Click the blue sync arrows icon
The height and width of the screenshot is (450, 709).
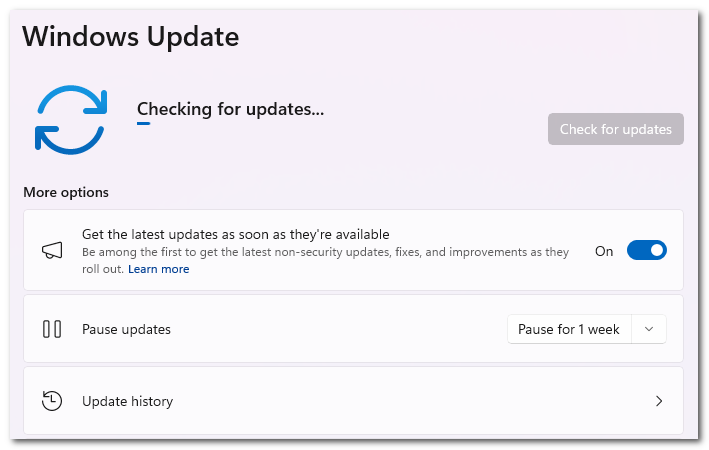click(x=71, y=120)
